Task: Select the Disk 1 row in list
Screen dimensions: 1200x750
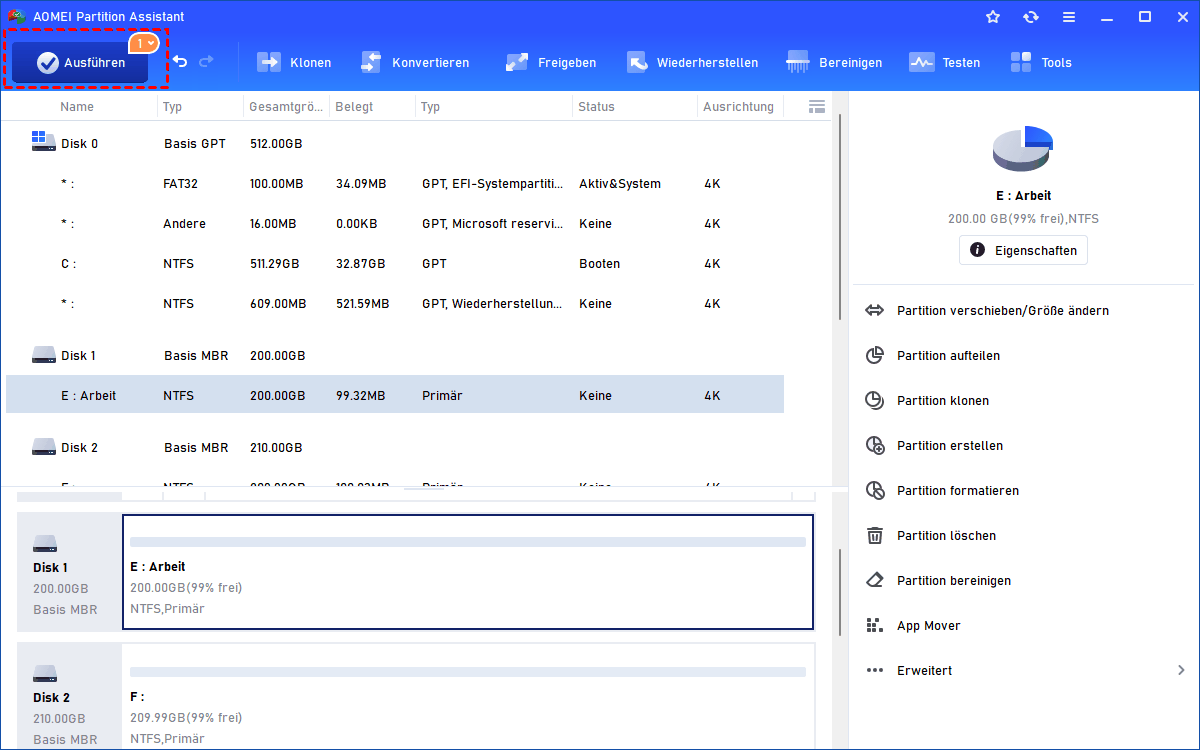Action: (x=395, y=355)
